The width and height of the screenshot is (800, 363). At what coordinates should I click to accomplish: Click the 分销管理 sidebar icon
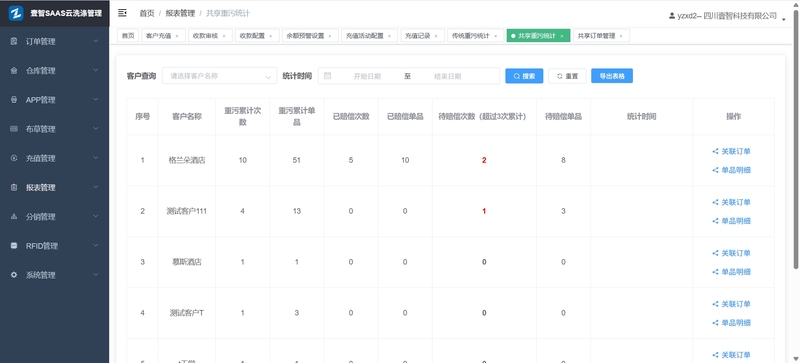(14, 216)
